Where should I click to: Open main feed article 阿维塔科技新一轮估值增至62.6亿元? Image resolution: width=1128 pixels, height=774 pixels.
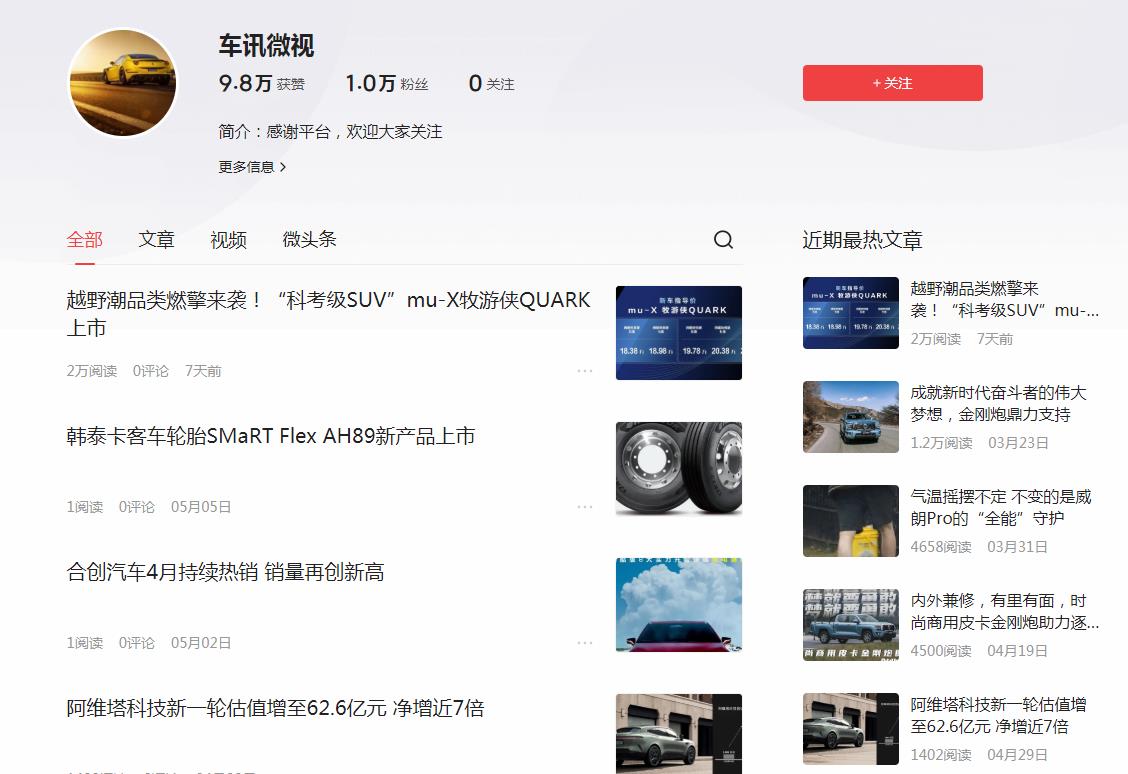[276, 708]
